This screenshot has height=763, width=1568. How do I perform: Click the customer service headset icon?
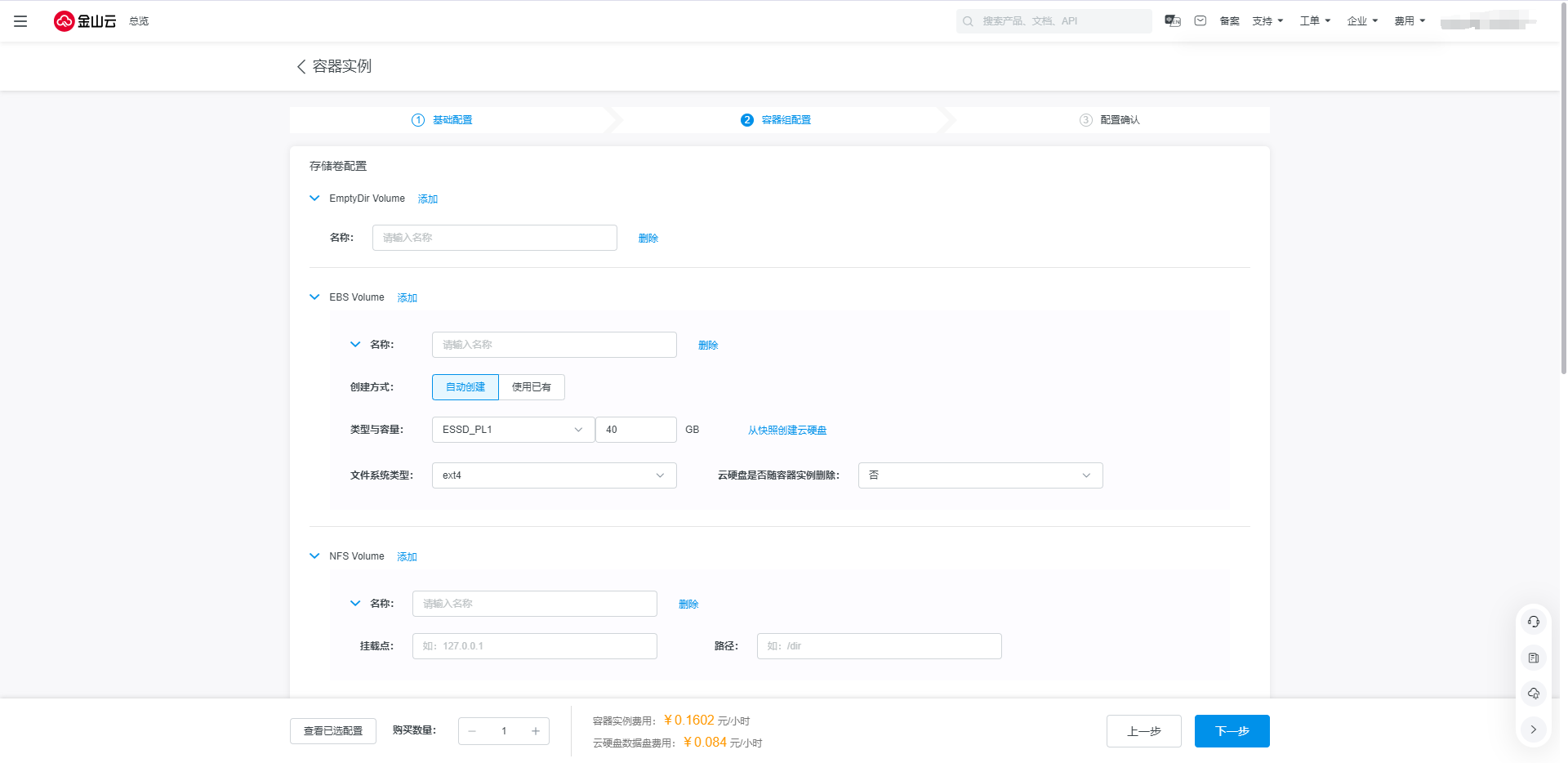(1533, 622)
